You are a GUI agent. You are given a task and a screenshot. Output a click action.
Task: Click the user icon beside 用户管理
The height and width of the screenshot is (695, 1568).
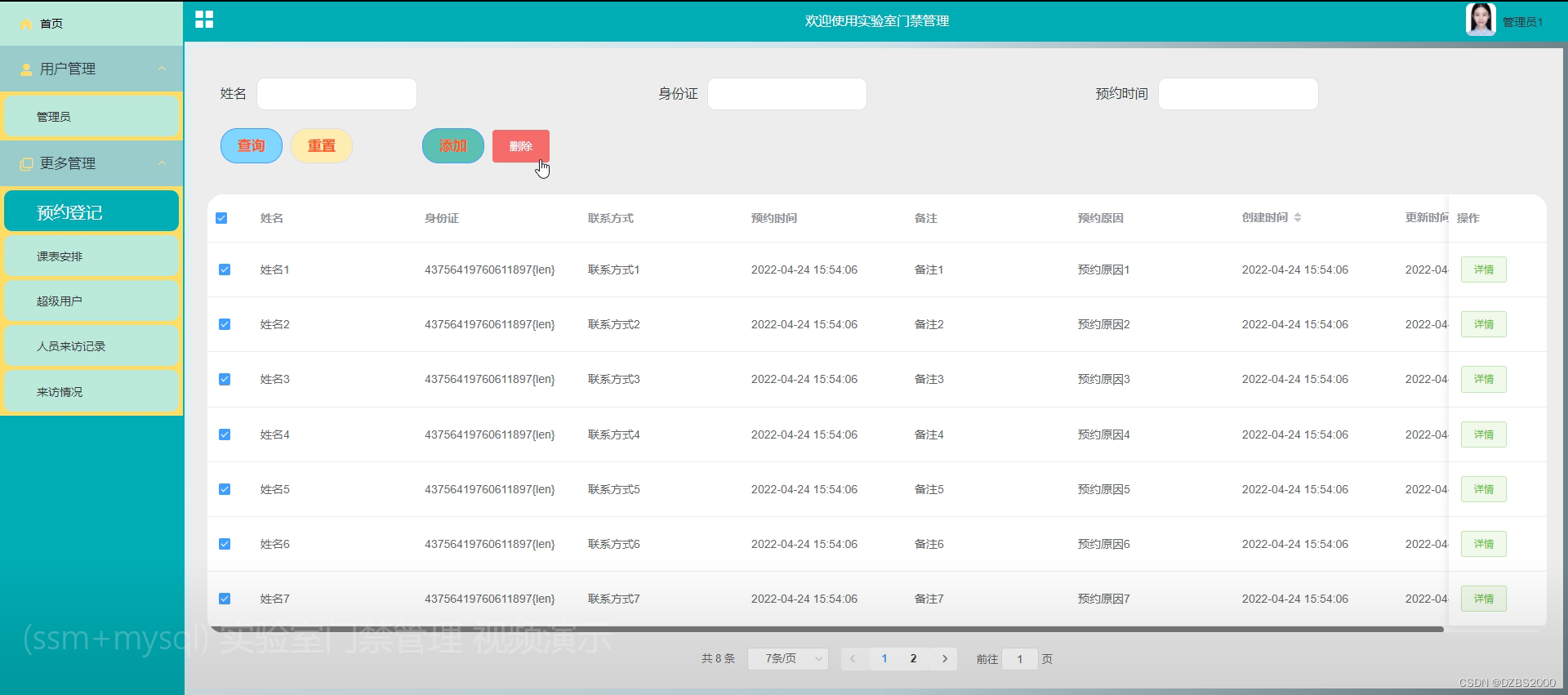coord(26,69)
